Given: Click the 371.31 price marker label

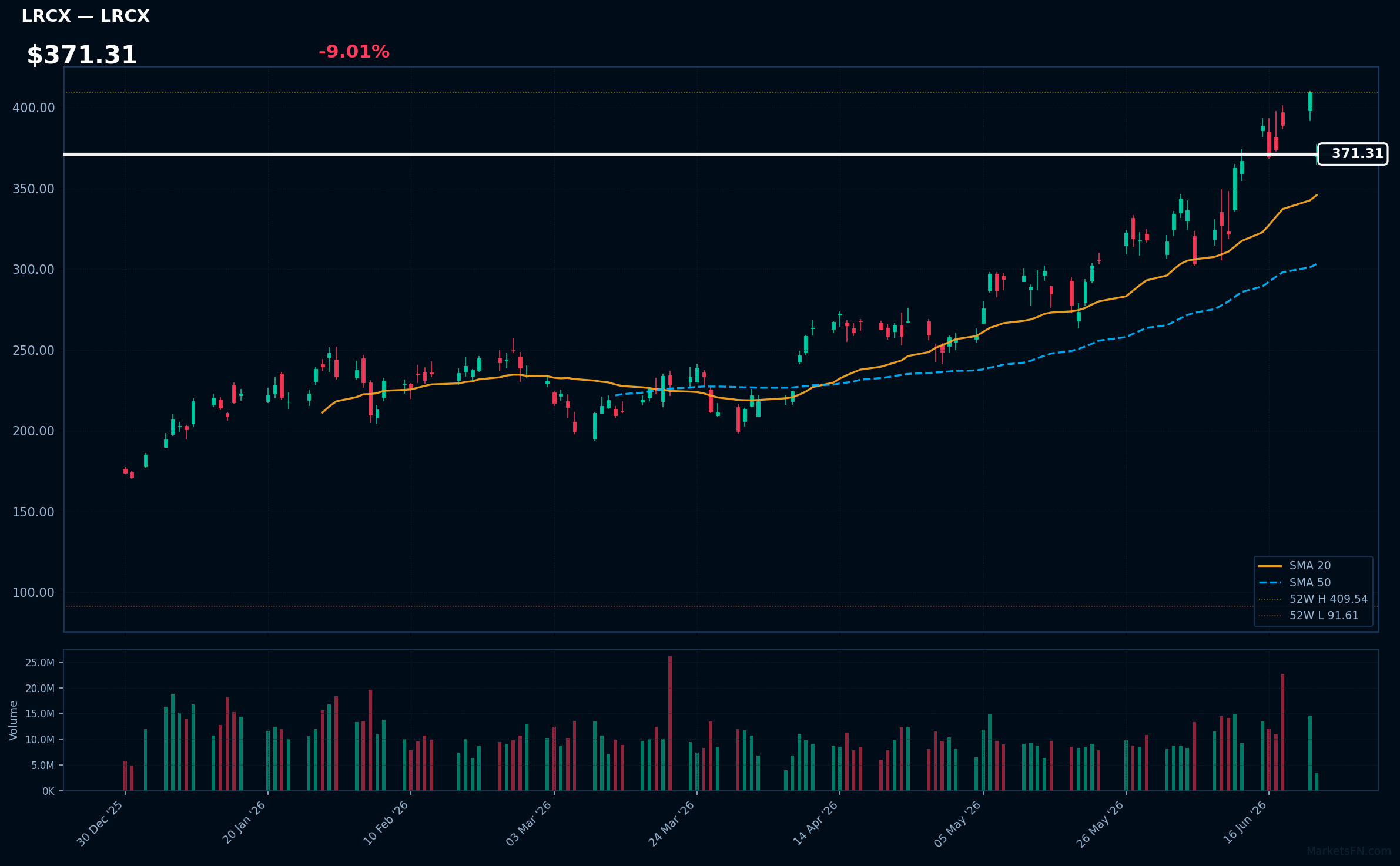Looking at the screenshot, I should pos(1352,154).
